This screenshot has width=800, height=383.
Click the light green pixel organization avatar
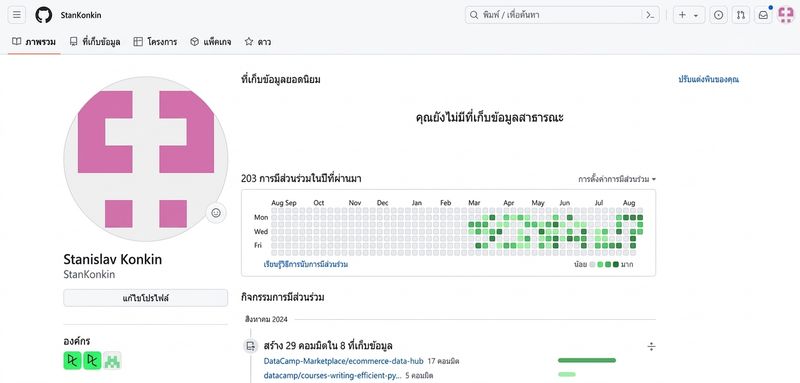click(112, 361)
